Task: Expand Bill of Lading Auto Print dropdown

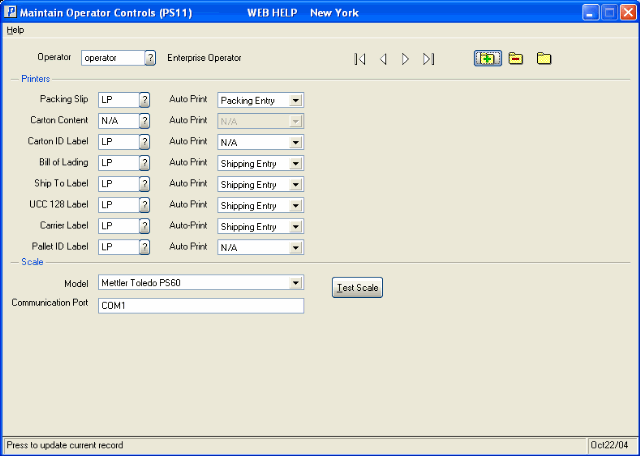Action: click(296, 163)
